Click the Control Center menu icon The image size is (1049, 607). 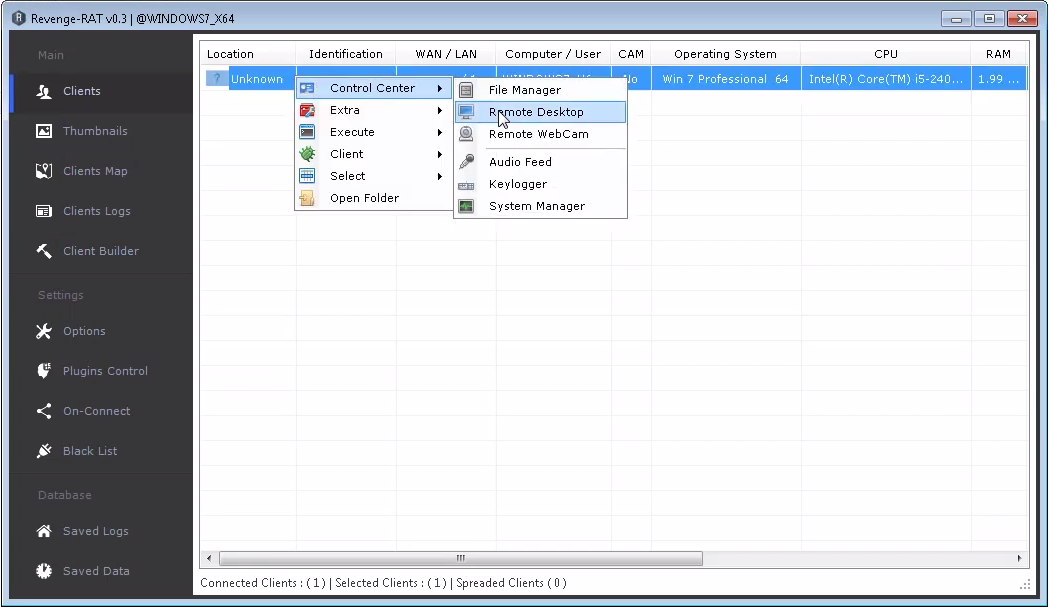tap(307, 88)
